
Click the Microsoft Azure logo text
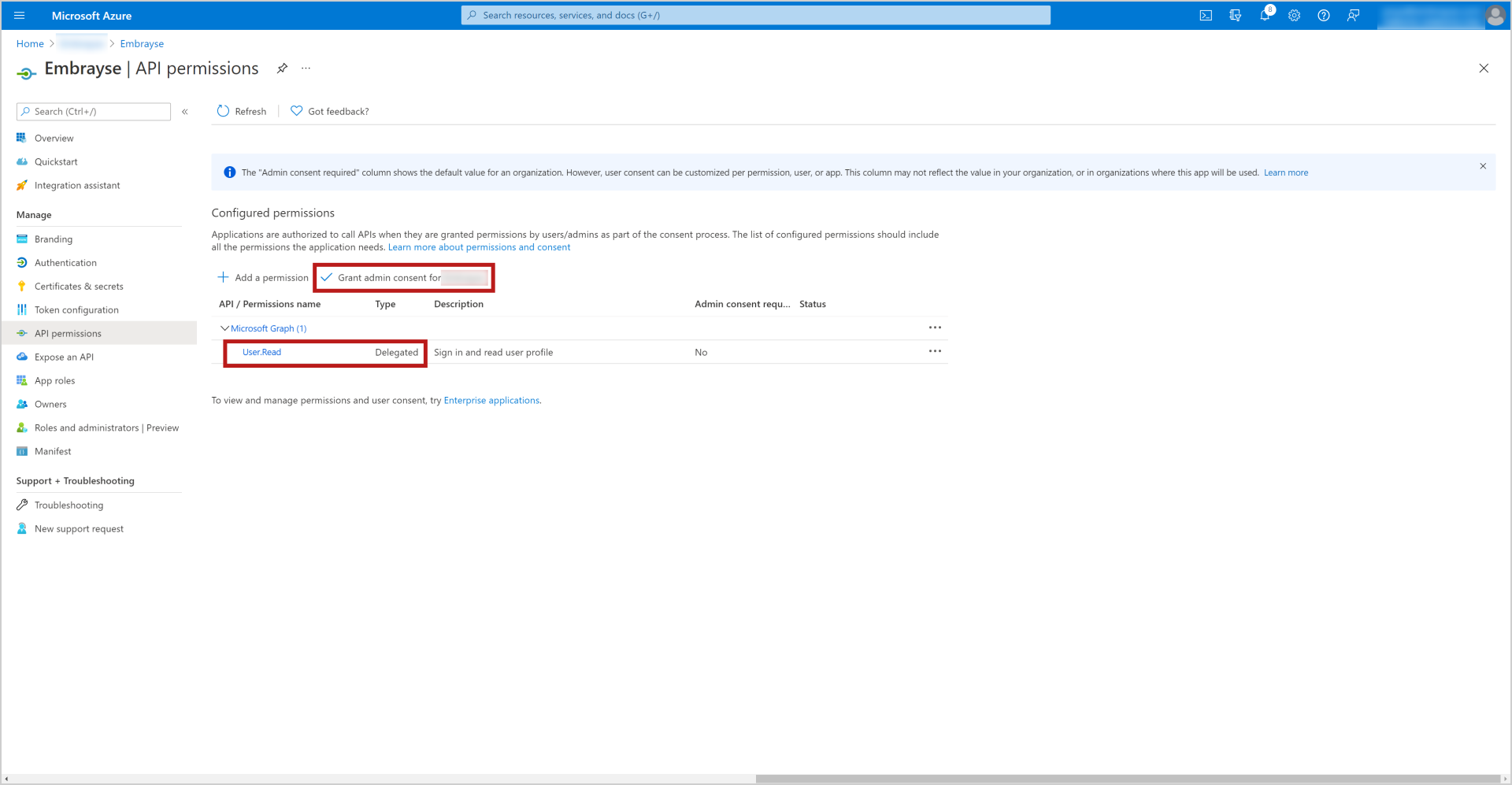click(91, 15)
